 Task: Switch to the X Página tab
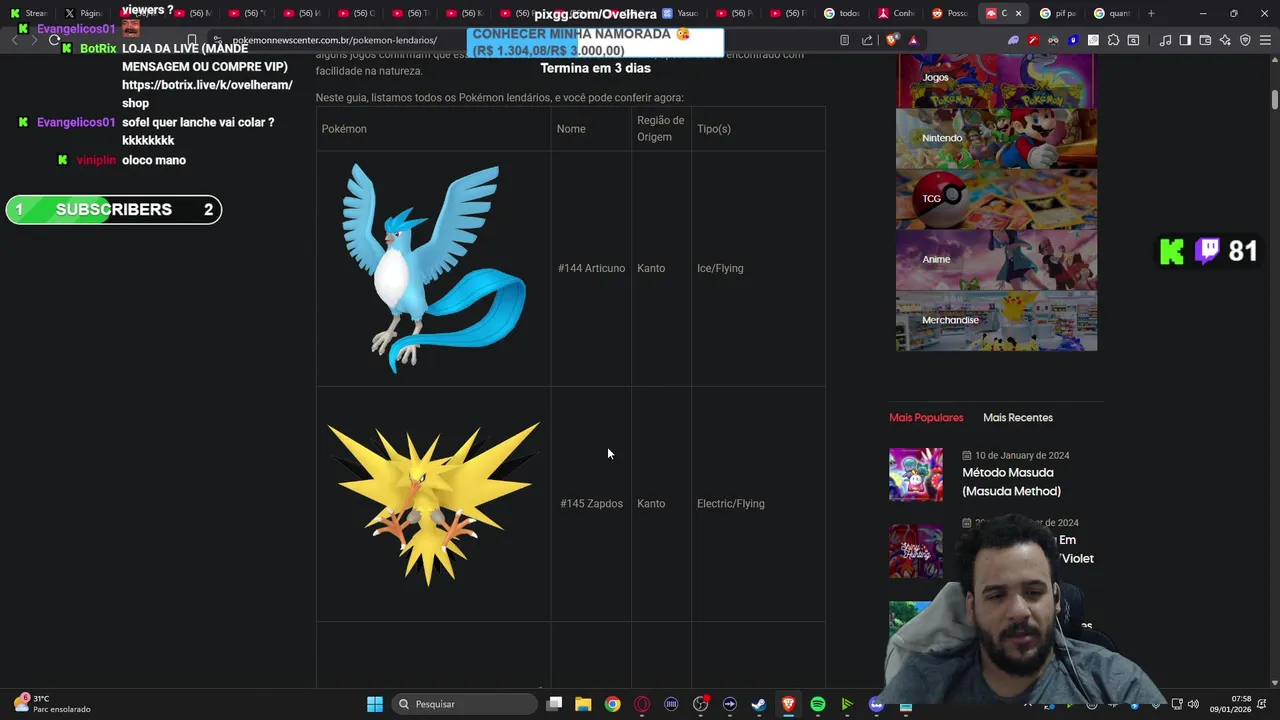click(84, 13)
